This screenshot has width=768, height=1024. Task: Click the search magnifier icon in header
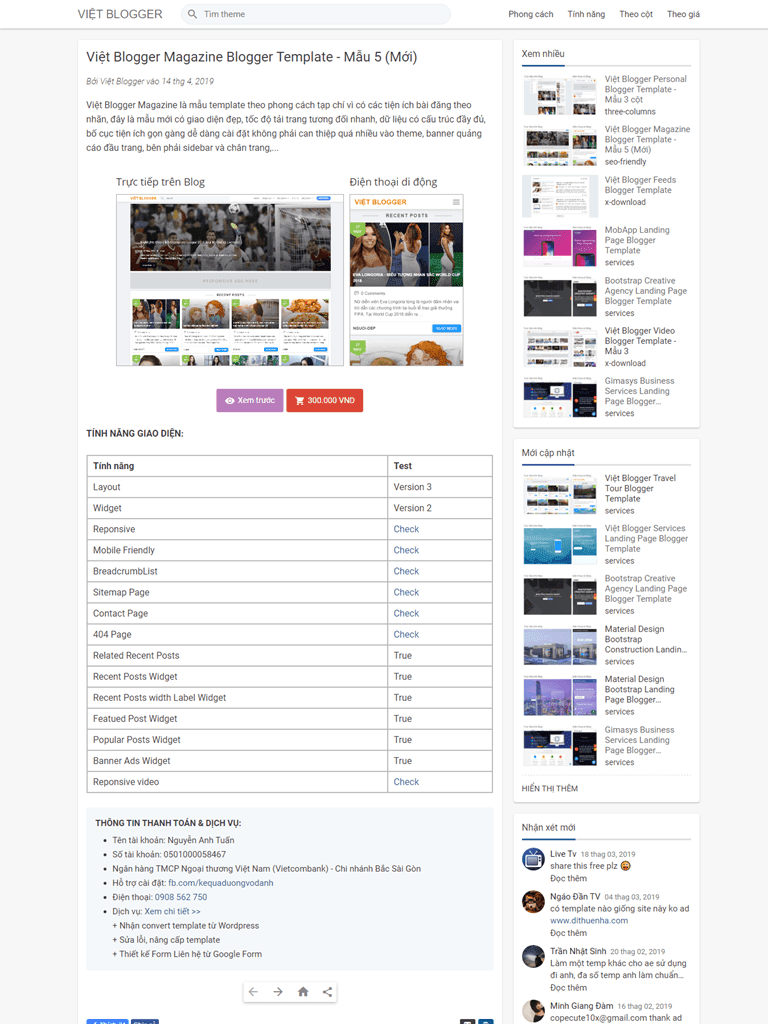(x=192, y=14)
